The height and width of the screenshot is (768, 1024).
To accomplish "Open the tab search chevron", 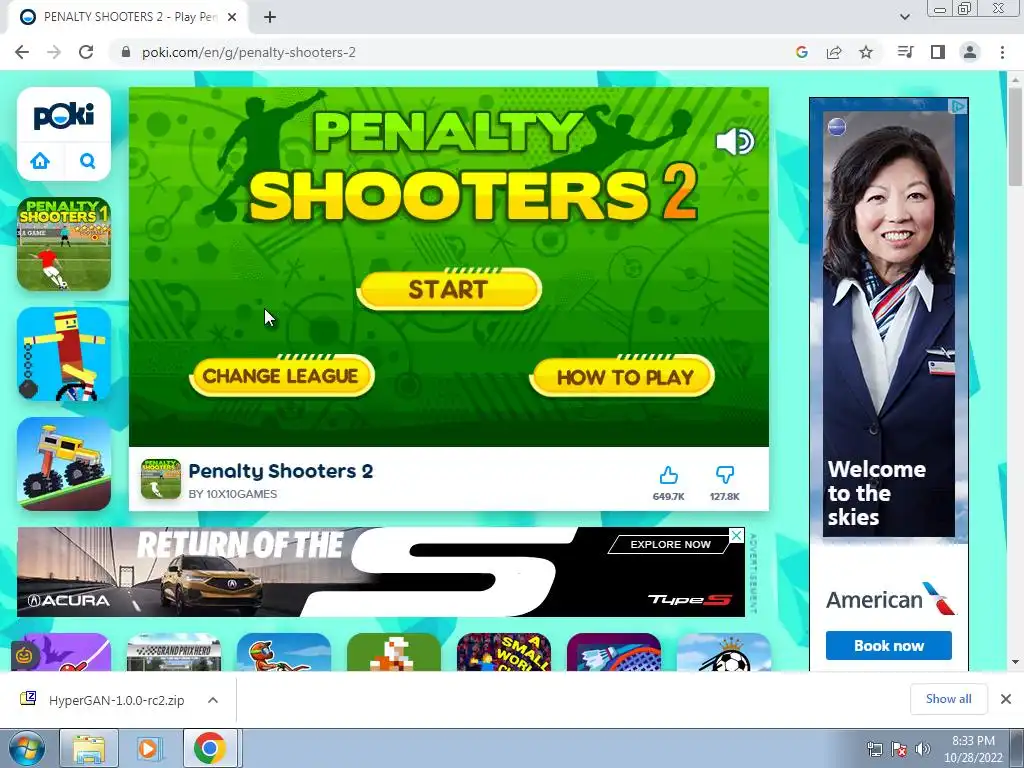I will point(904,17).
